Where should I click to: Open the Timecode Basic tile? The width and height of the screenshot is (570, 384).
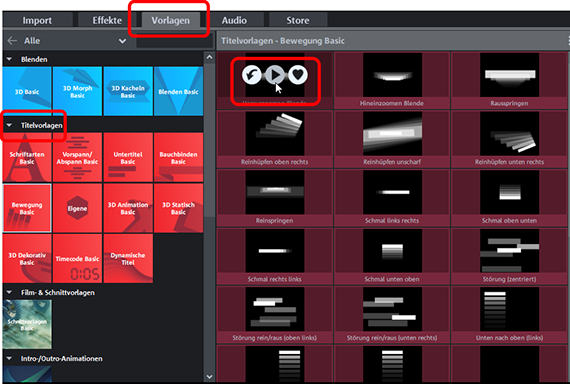click(x=77, y=259)
